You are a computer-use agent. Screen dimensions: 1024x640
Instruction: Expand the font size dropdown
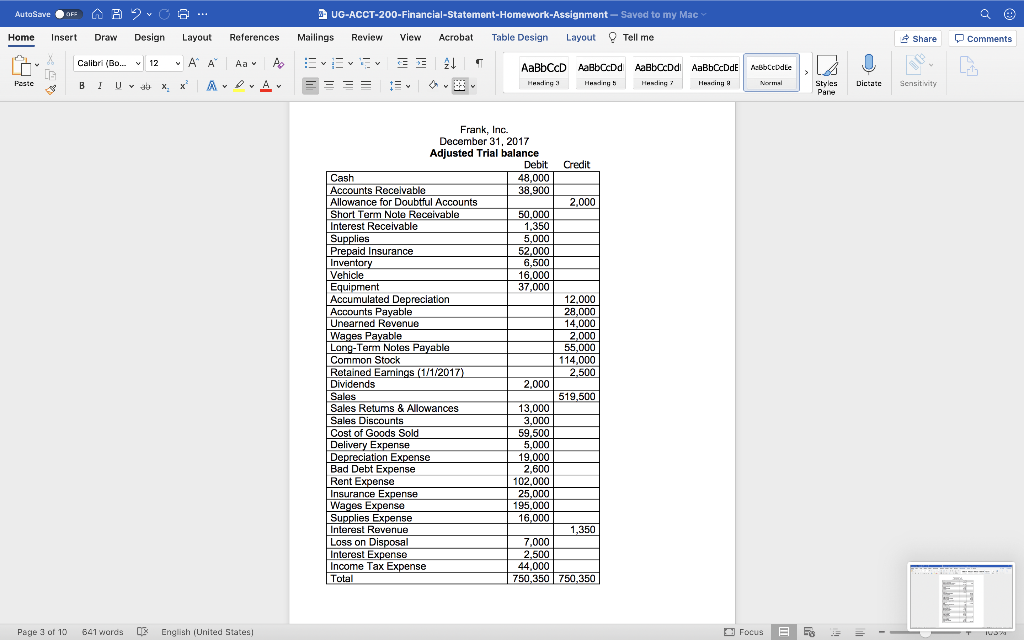[x=177, y=63]
